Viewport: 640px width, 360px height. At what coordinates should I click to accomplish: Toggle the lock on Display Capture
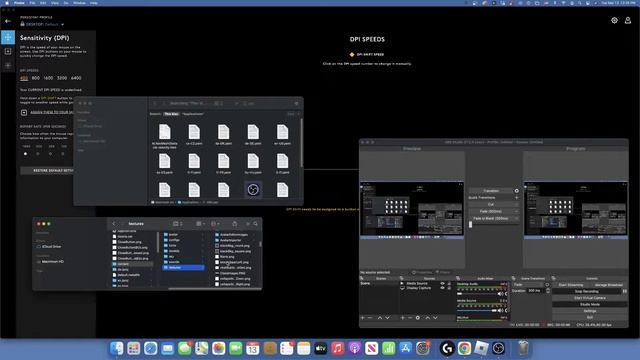coord(449,288)
